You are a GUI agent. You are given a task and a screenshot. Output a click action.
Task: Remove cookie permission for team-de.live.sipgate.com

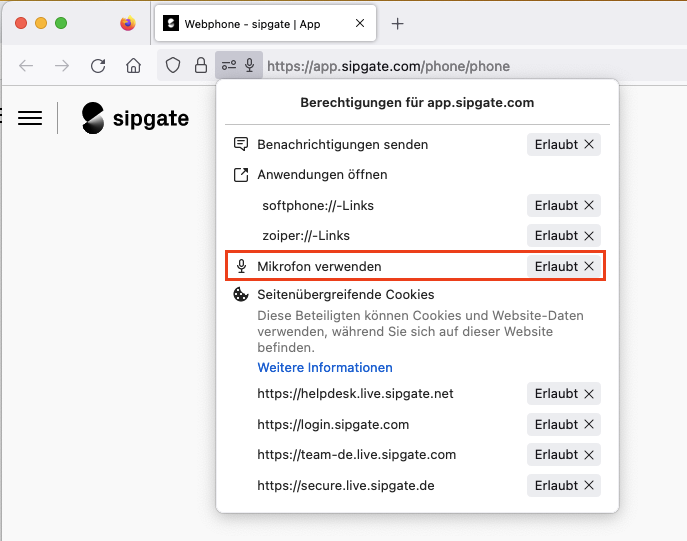(589, 454)
